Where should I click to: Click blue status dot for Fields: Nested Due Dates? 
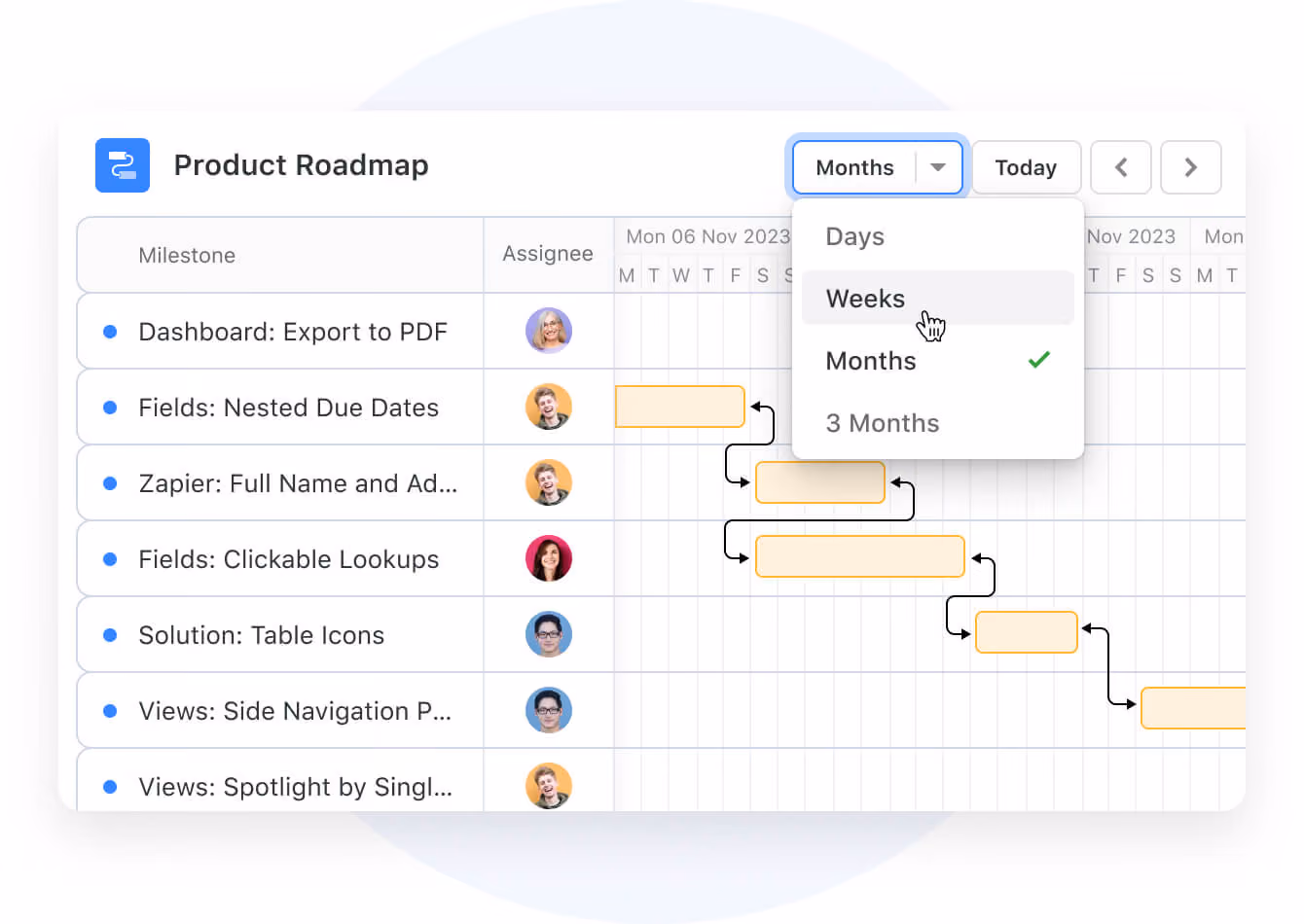[110, 408]
